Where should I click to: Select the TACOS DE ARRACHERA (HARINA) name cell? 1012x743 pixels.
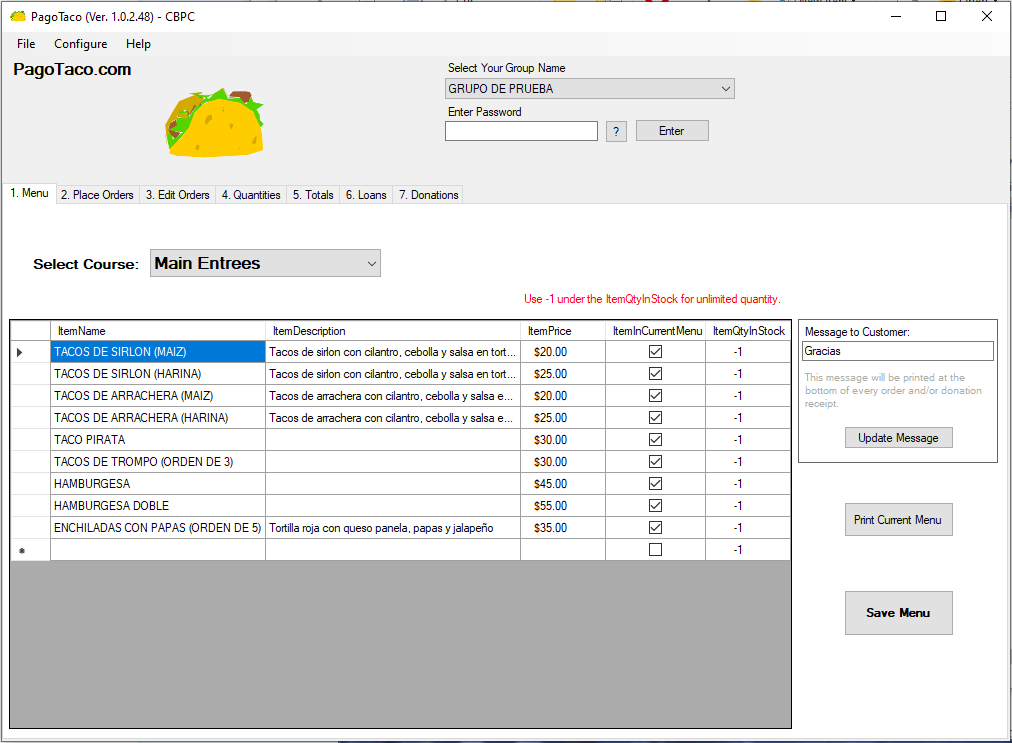tap(158, 418)
